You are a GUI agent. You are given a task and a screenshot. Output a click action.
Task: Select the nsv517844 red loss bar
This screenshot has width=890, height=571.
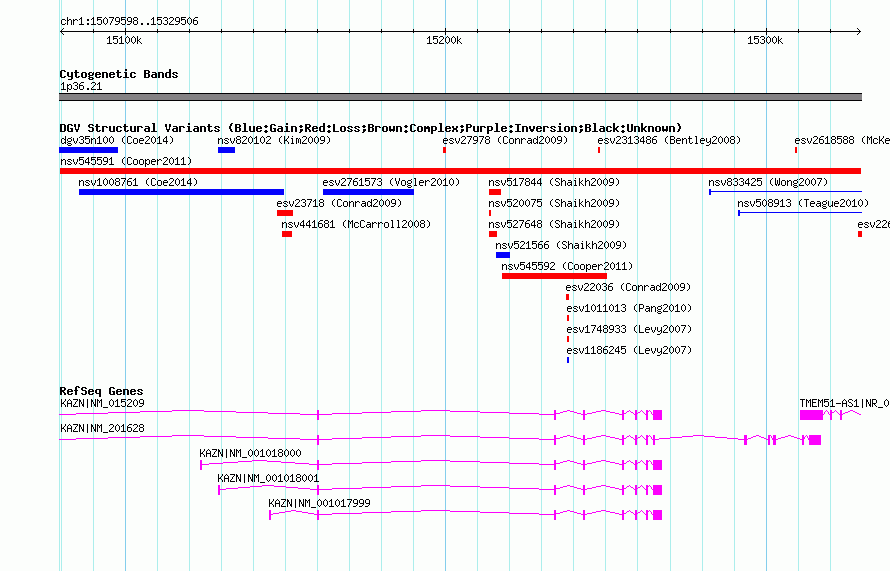pyautogui.click(x=495, y=192)
